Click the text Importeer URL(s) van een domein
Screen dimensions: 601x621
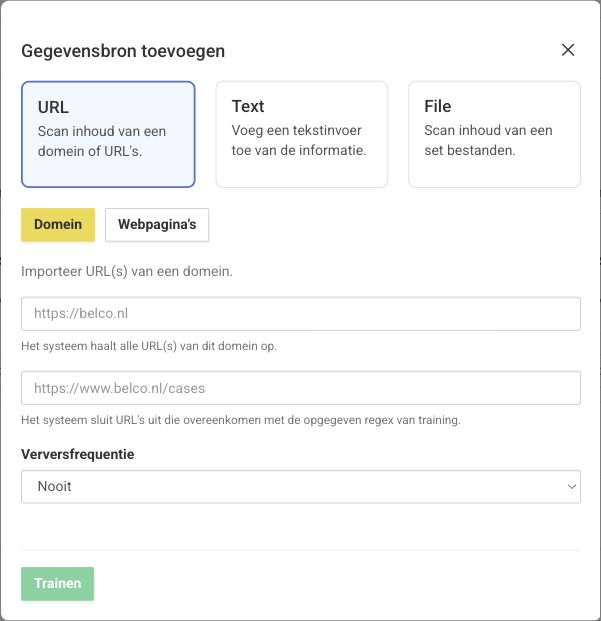[127, 271]
